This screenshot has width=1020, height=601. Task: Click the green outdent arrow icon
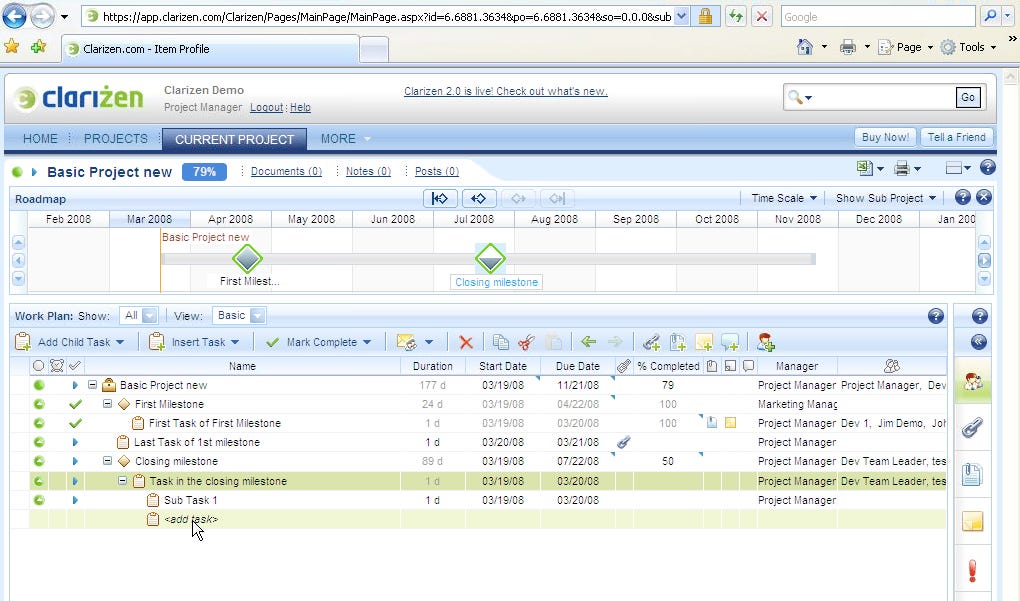pos(589,342)
